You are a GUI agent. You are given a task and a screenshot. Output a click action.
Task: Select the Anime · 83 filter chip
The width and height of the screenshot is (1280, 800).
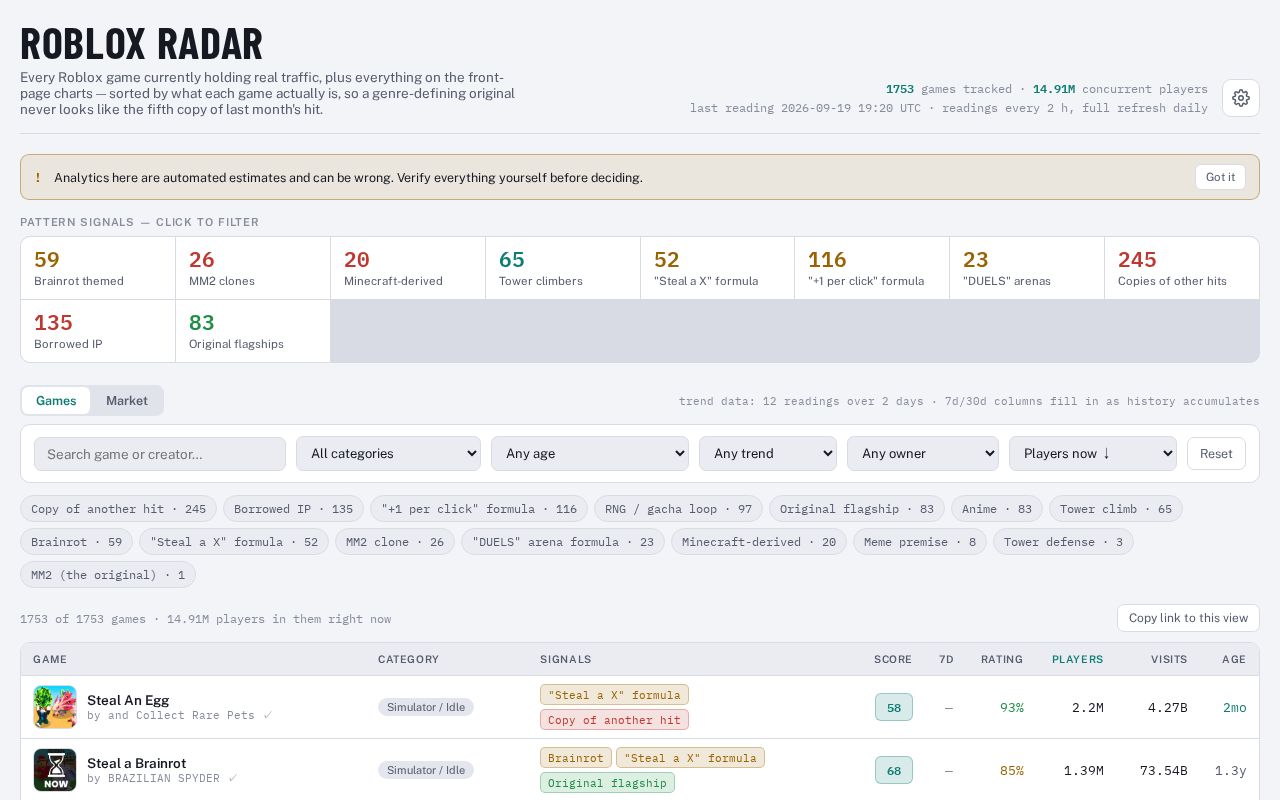[997, 509]
